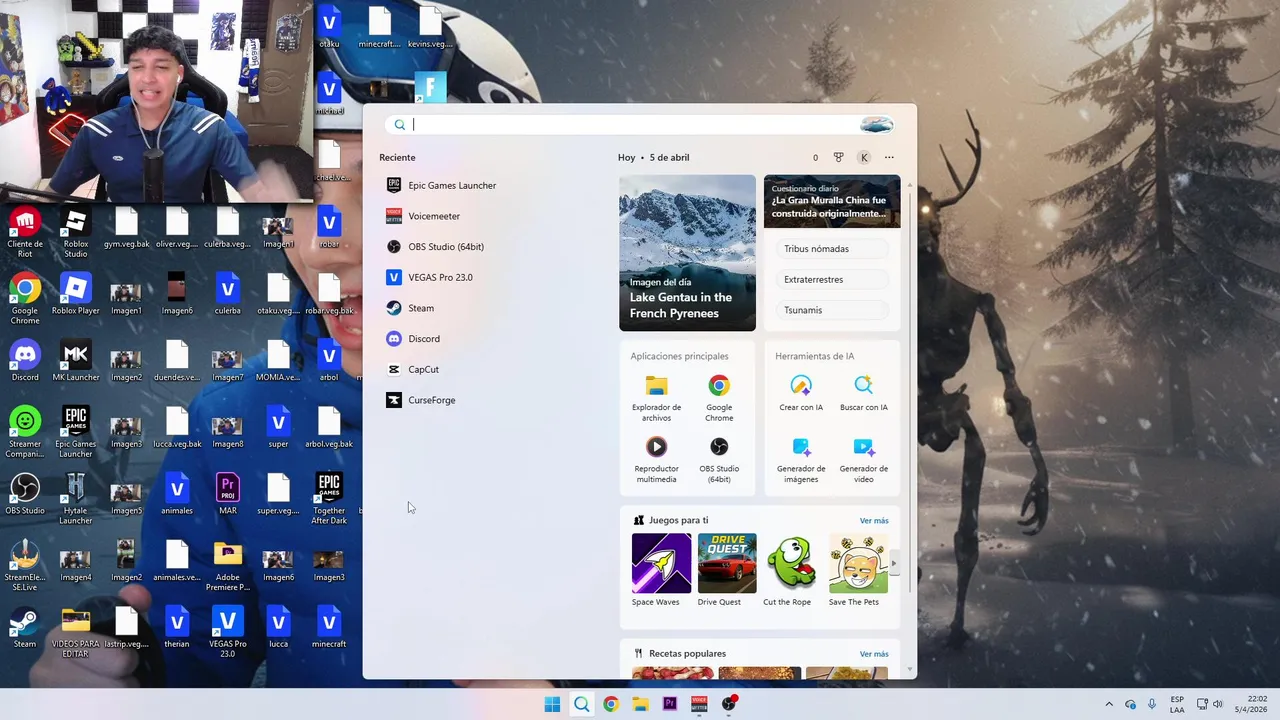Select the Roblox Player desktop icon
This screenshot has height=720, width=1280.
click(x=76, y=296)
